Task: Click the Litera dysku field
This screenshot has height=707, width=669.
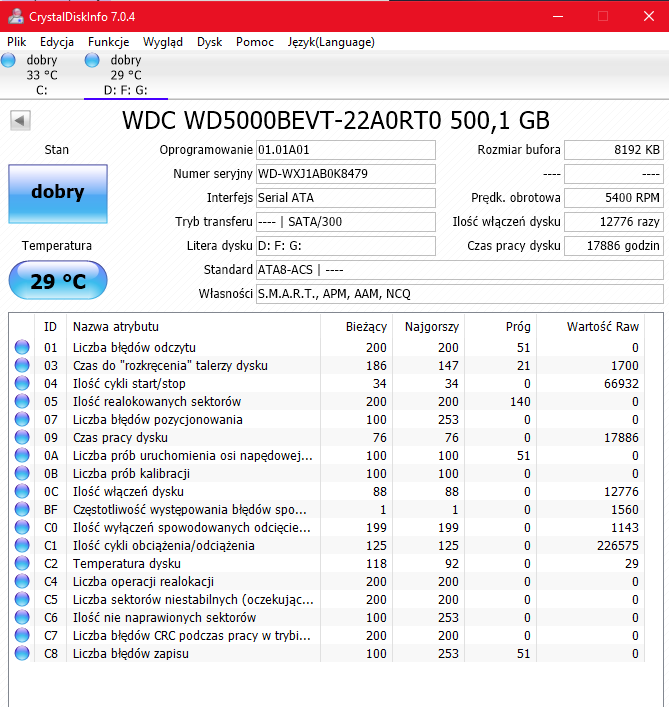Action: click(346, 246)
